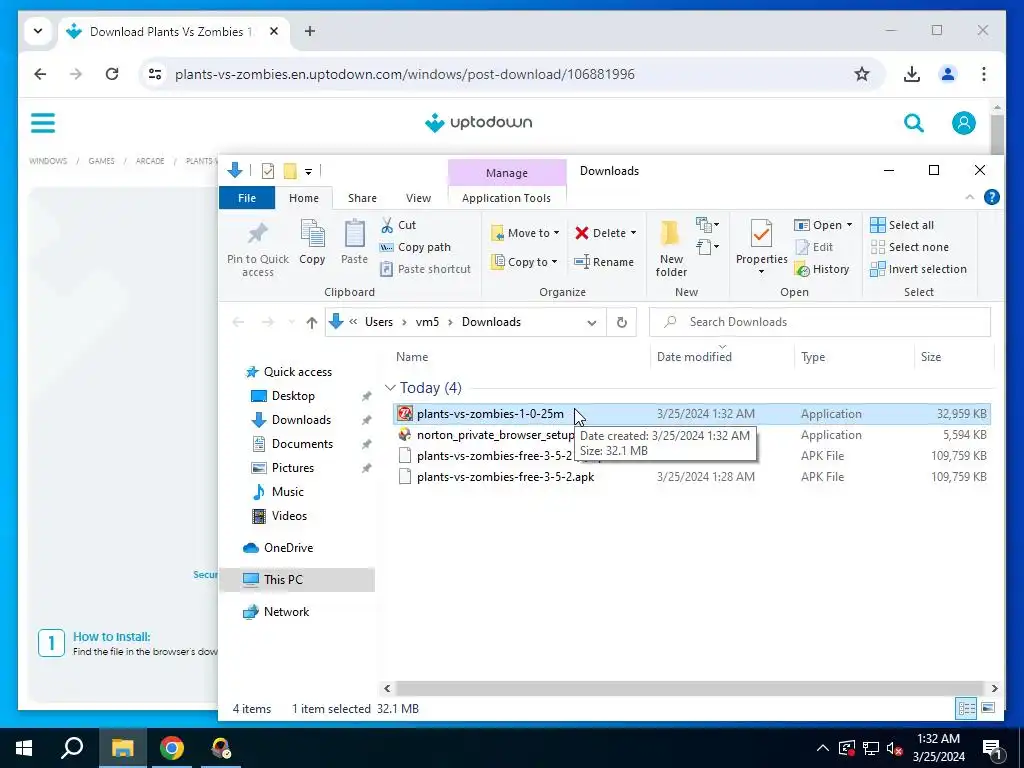Select Desktop in Quick access
Screen dimensions: 1024x768
[293, 396]
